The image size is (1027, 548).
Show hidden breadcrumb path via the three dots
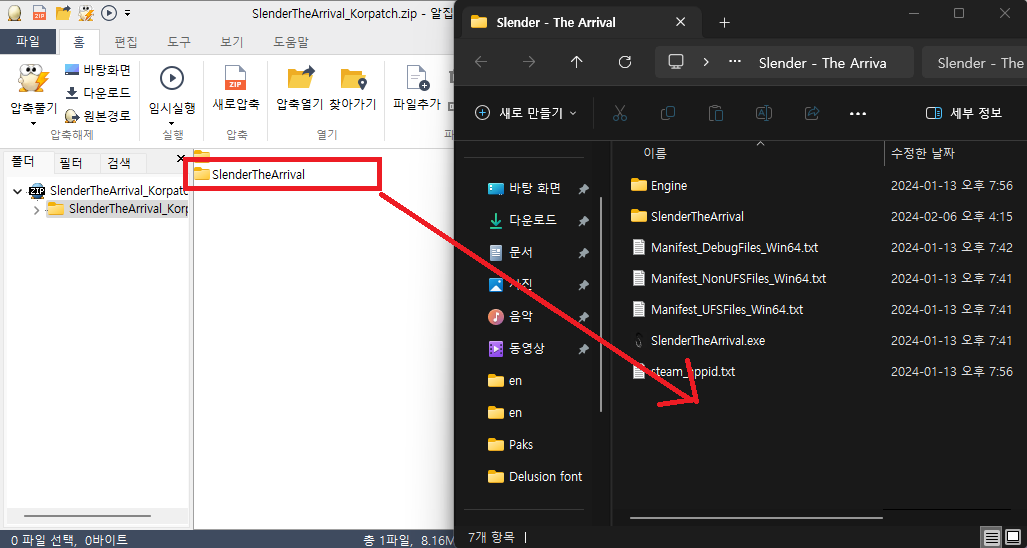pos(735,62)
